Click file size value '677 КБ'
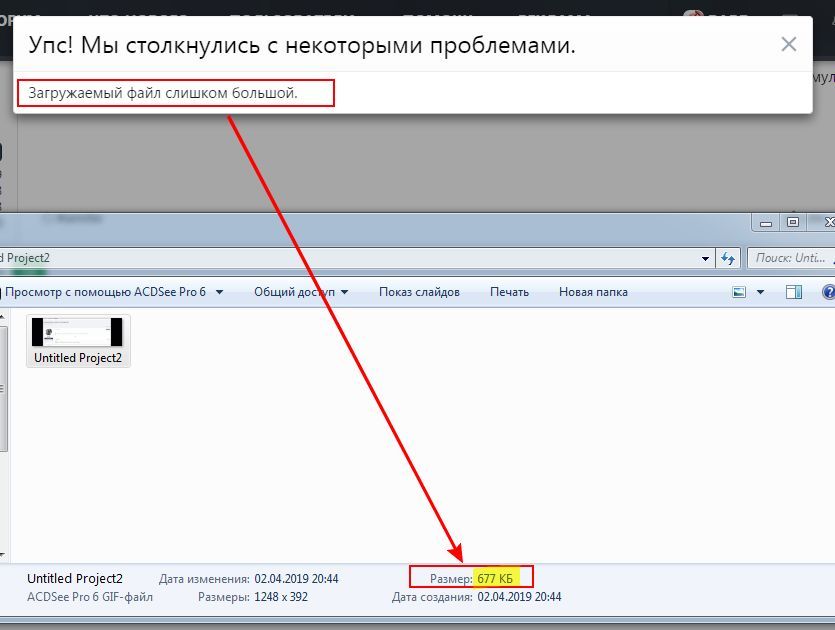Viewport: 835px width, 630px height. coord(495,579)
